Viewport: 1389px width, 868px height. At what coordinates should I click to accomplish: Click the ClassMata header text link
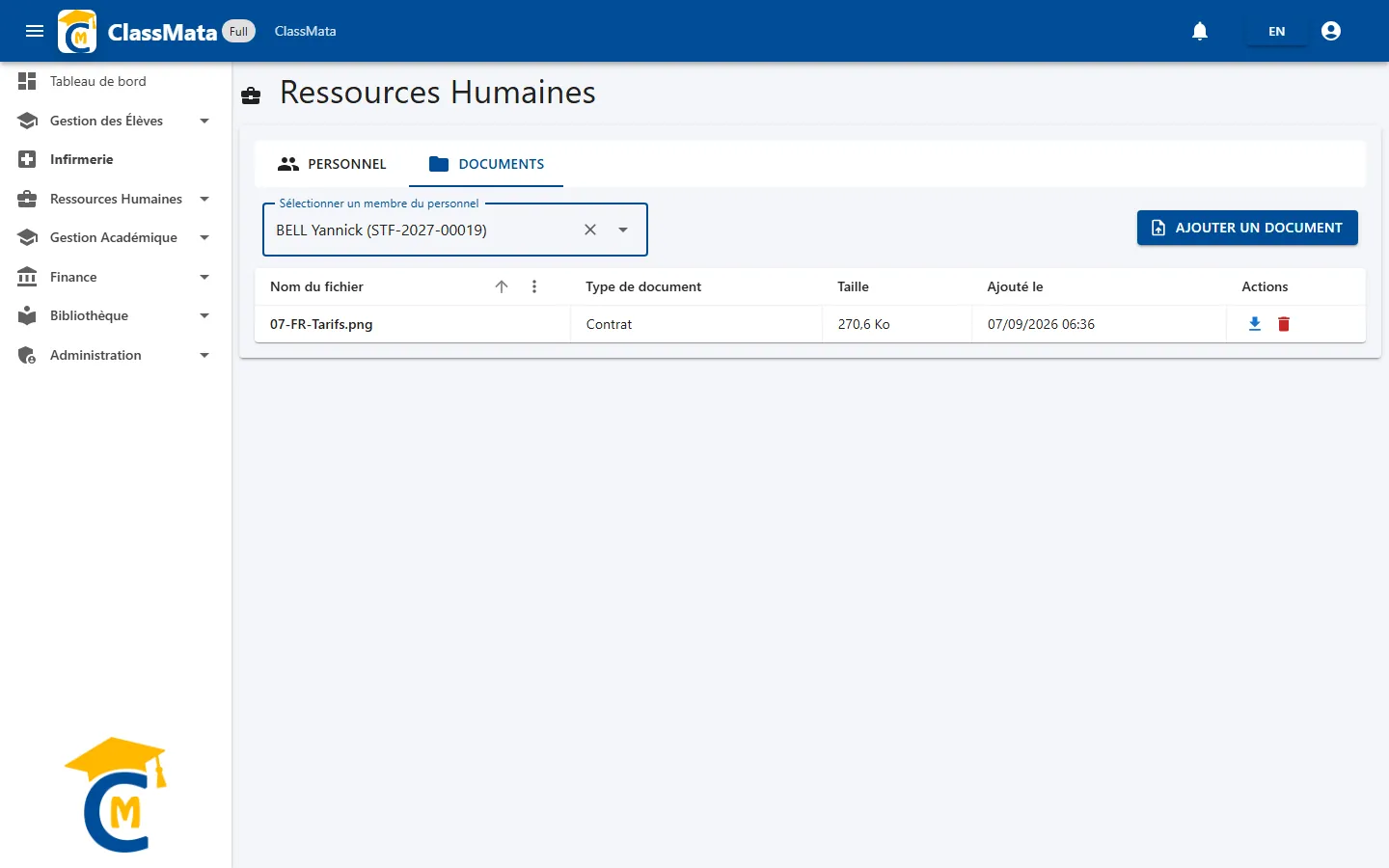[x=306, y=31]
